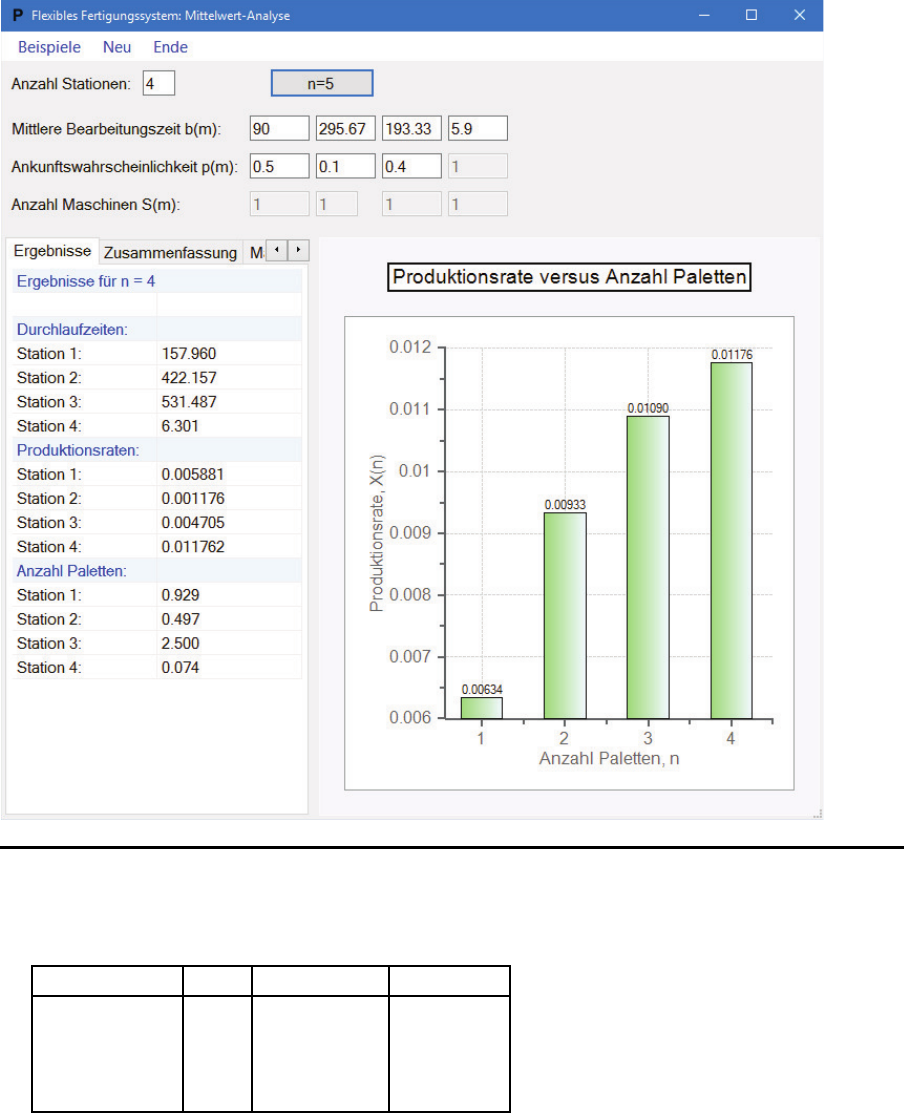Viewport: 904px width, 1113px height.
Task: Click the Ankunftswahrscheinlichkeit field showing 0.4
Action: [411, 166]
